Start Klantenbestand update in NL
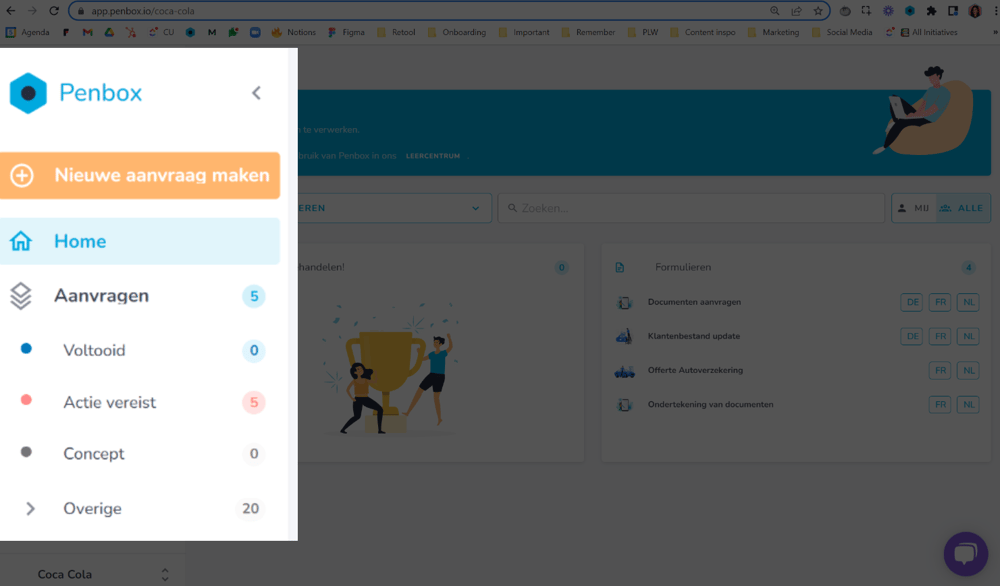This screenshot has height=586, width=1000. 968,336
